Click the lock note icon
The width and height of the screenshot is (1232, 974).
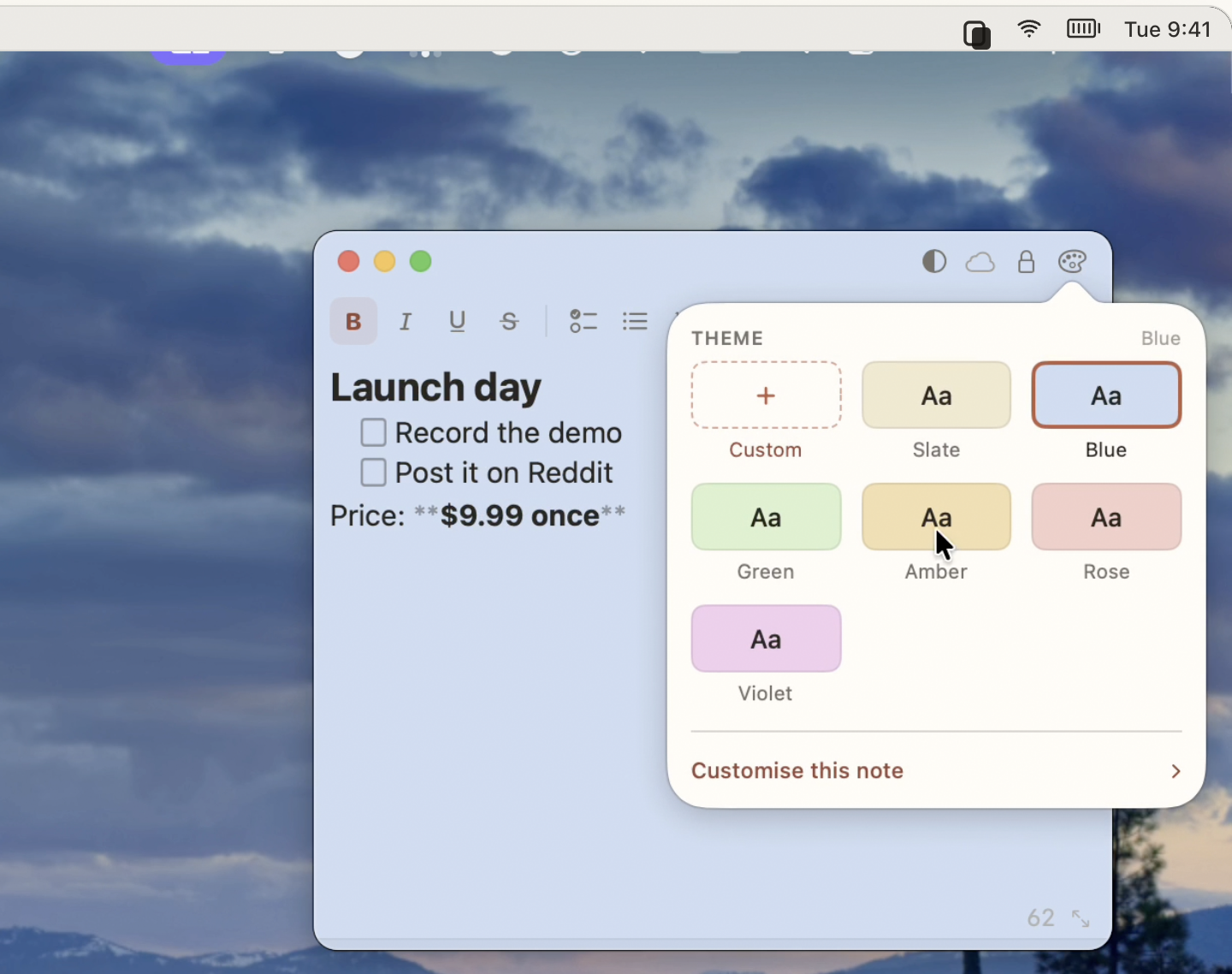(1027, 261)
